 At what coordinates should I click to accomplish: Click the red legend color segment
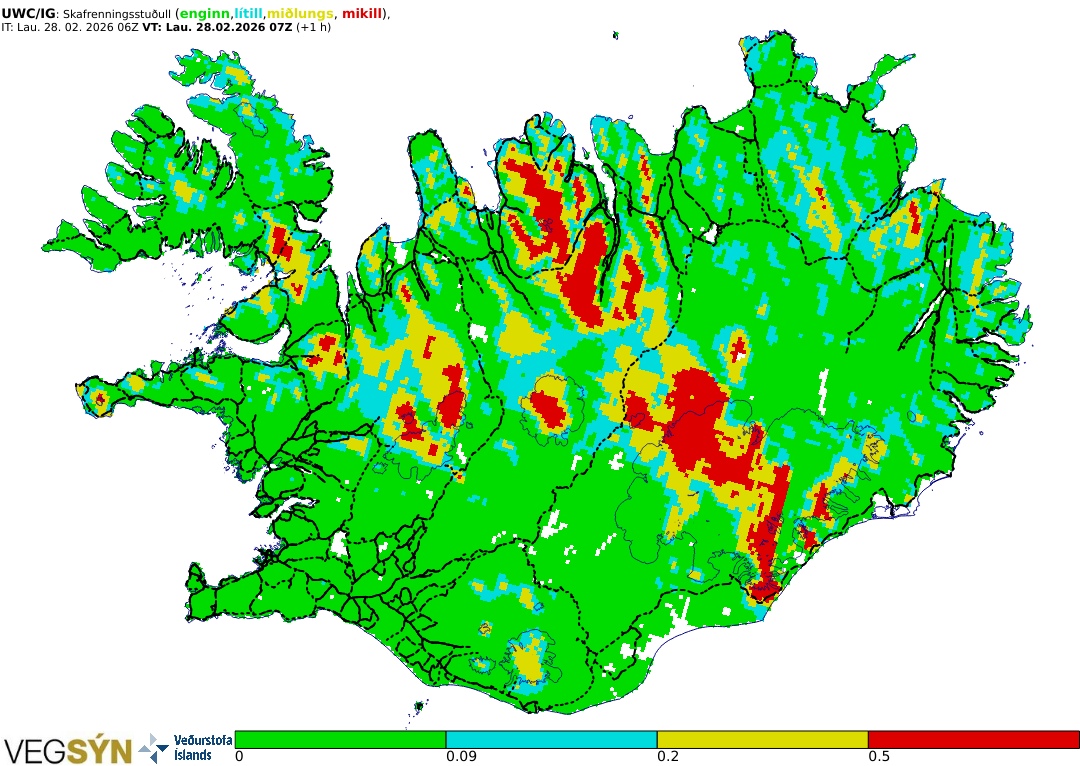pos(973,740)
